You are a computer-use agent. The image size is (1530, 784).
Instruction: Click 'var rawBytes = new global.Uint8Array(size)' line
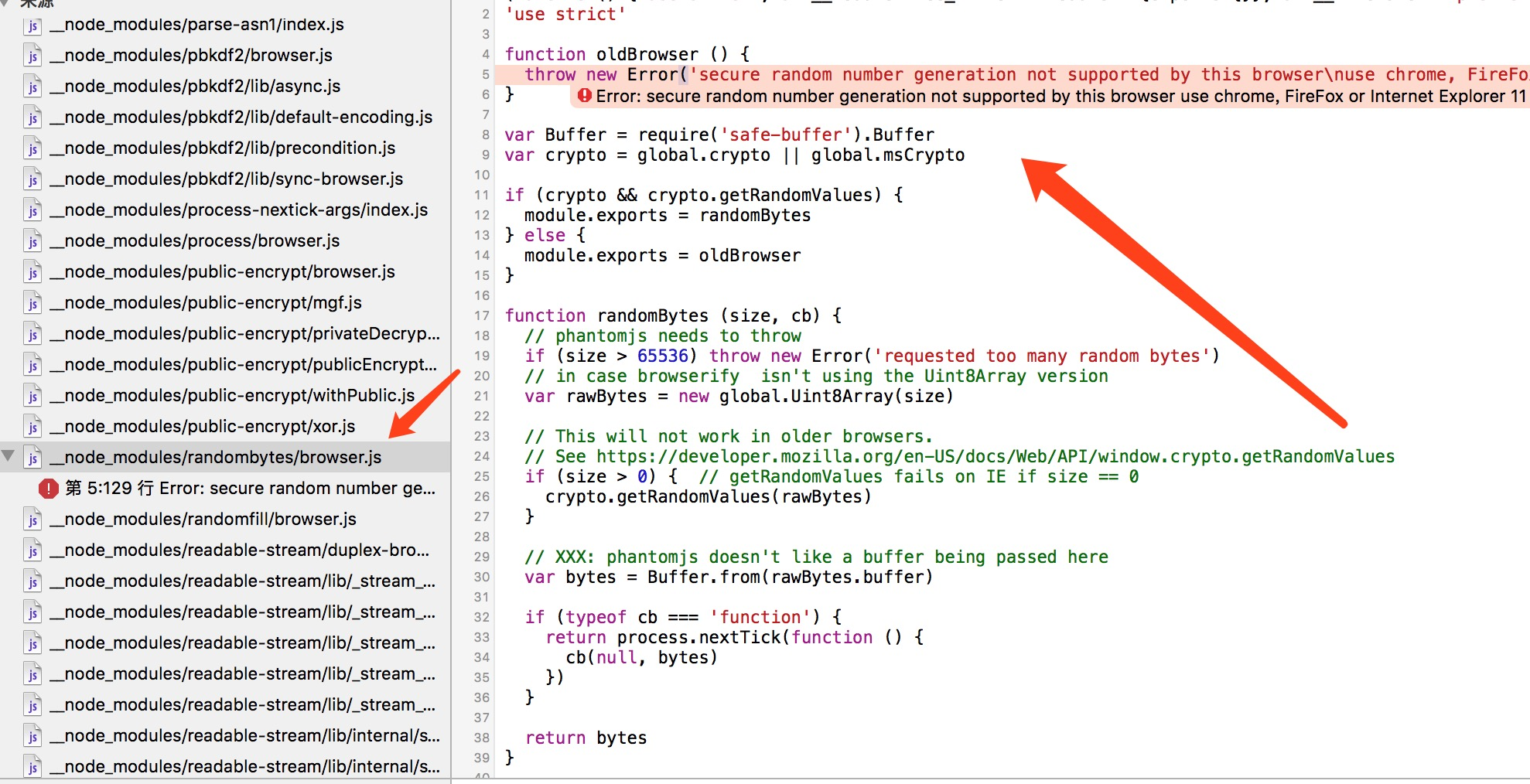tap(739, 396)
